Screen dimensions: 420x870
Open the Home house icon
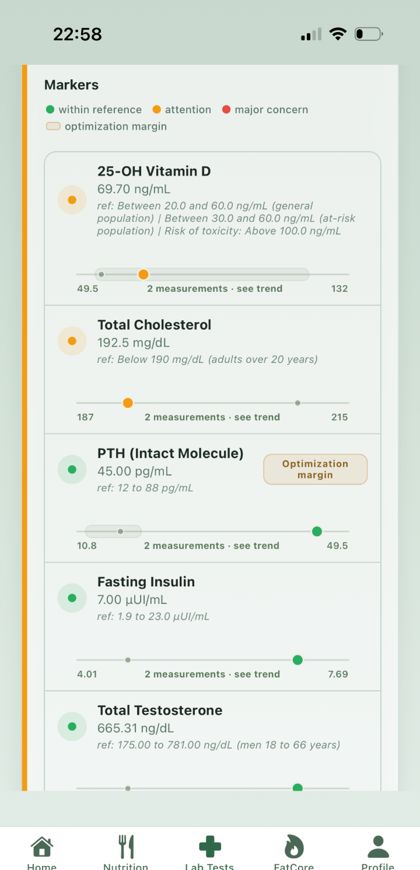pyautogui.click(x=42, y=847)
